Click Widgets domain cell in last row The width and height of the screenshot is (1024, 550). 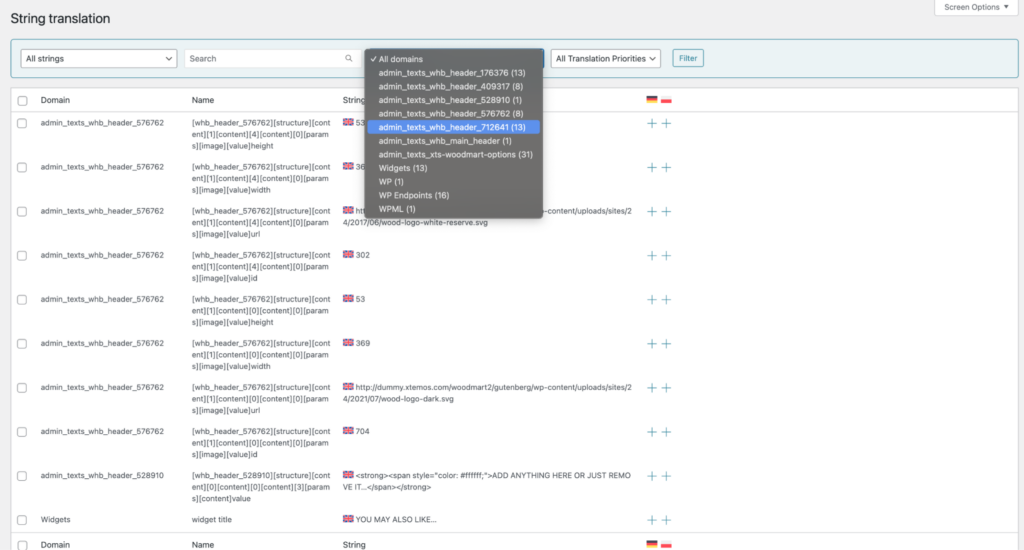point(56,519)
